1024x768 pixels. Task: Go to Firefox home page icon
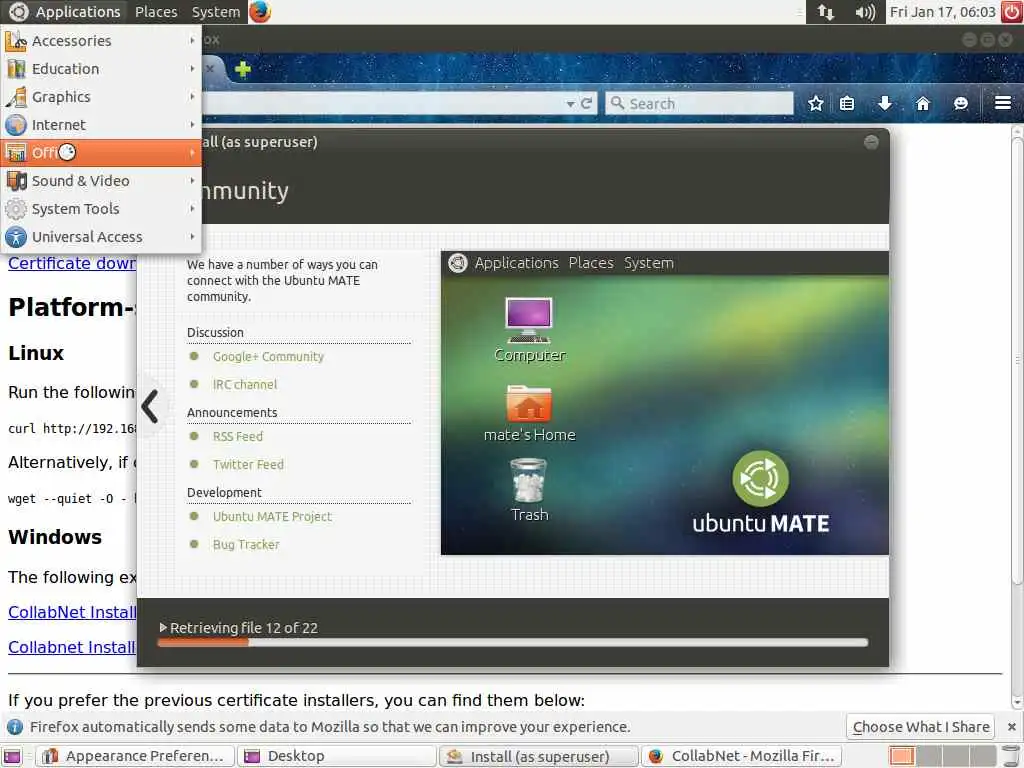923,103
